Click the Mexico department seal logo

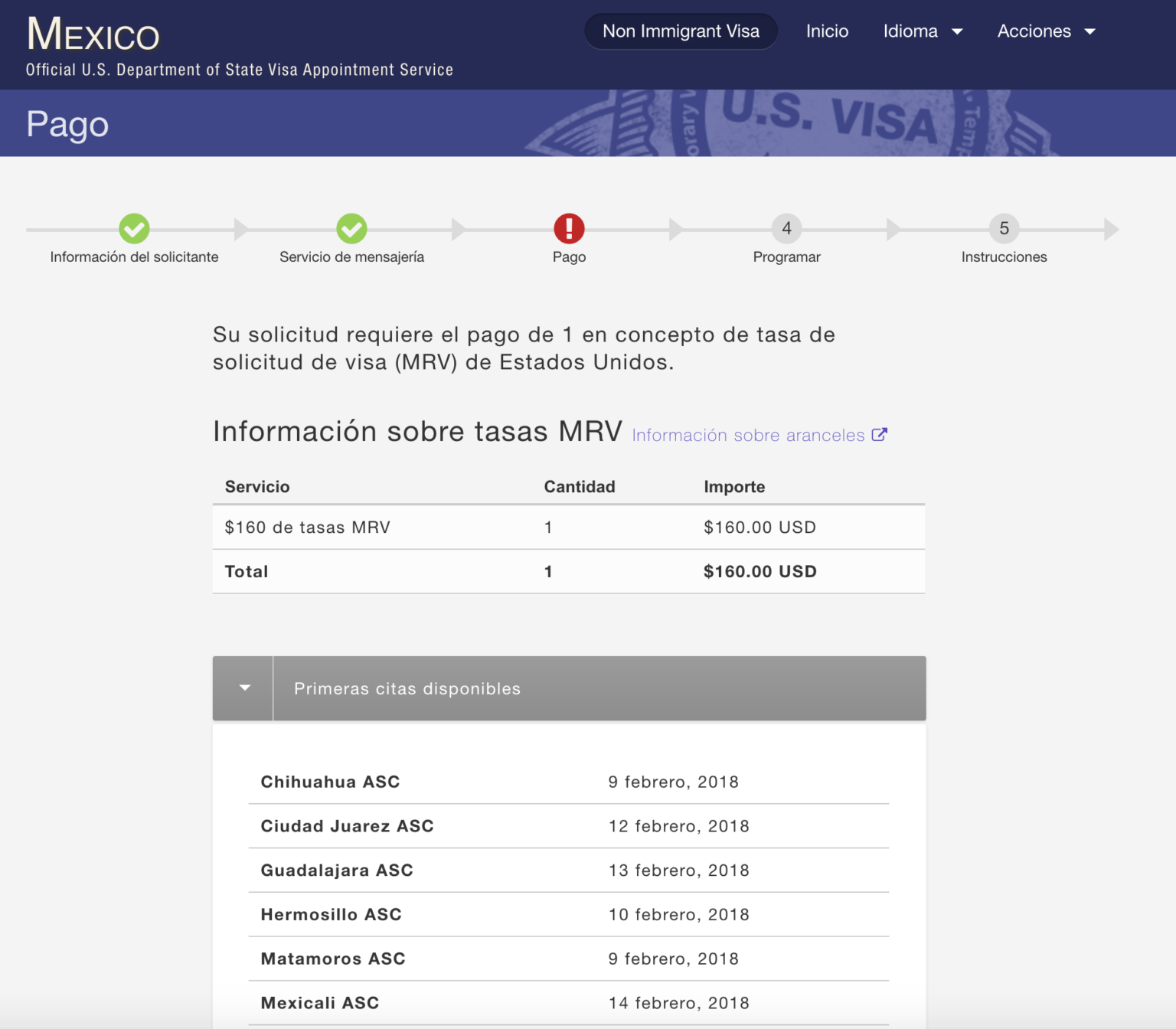point(92,34)
